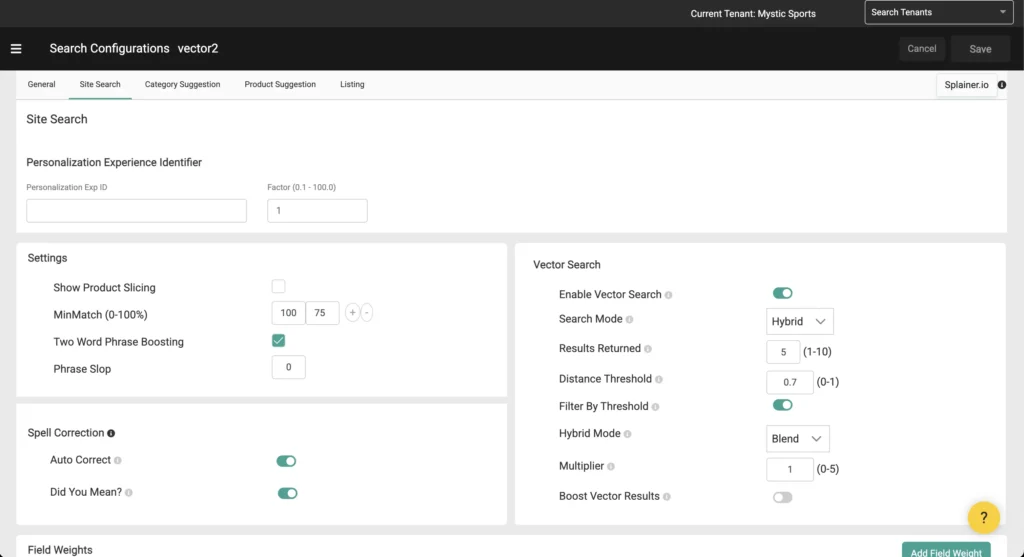
Task: Uncheck Two Word Phrase Boosting checkbox
Action: coord(278,341)
